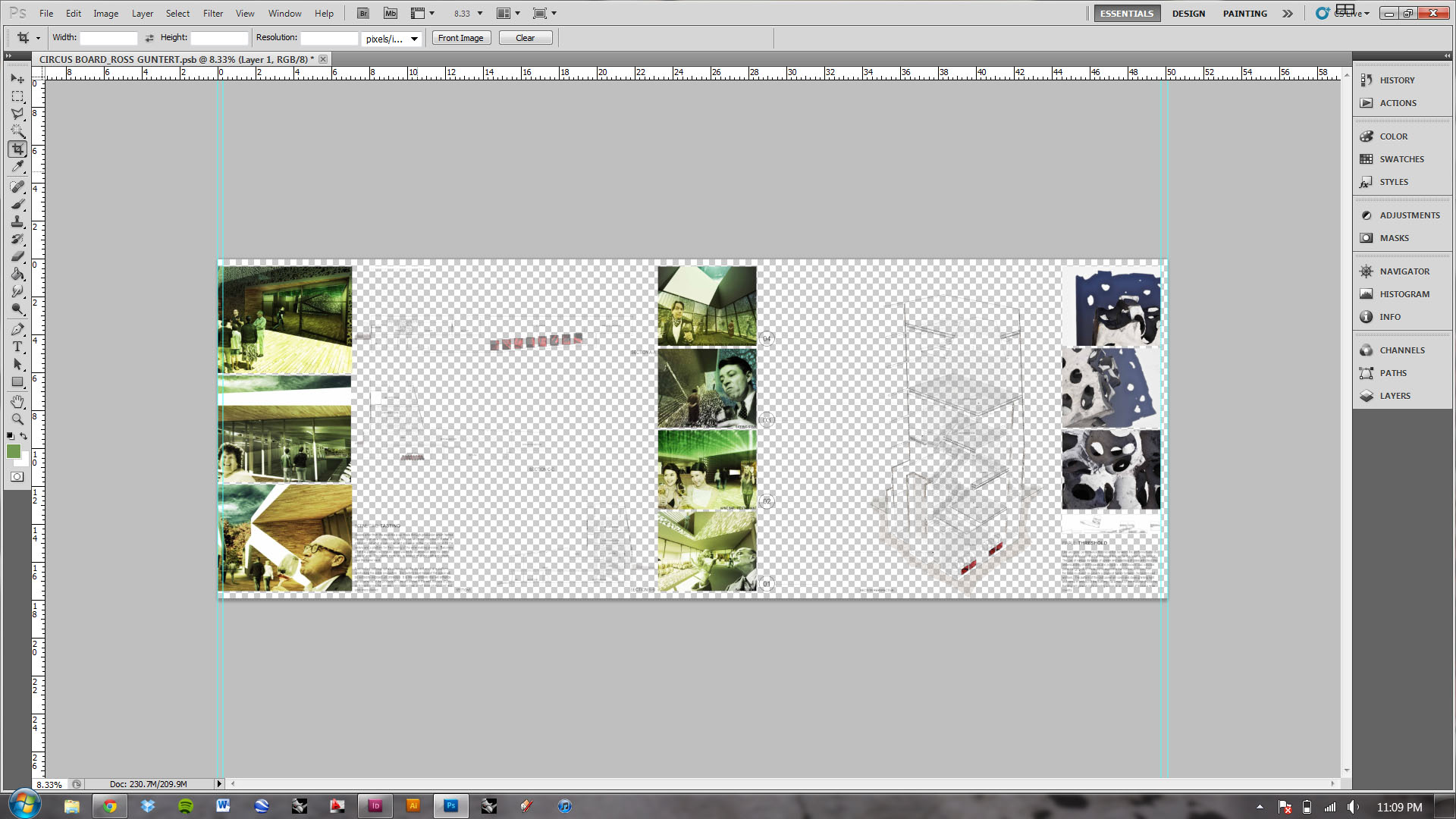The width and height of the screenshot is (1456, 819).
Task: Open the zoom level dropdown in top bar
Action: pos(479,14)
